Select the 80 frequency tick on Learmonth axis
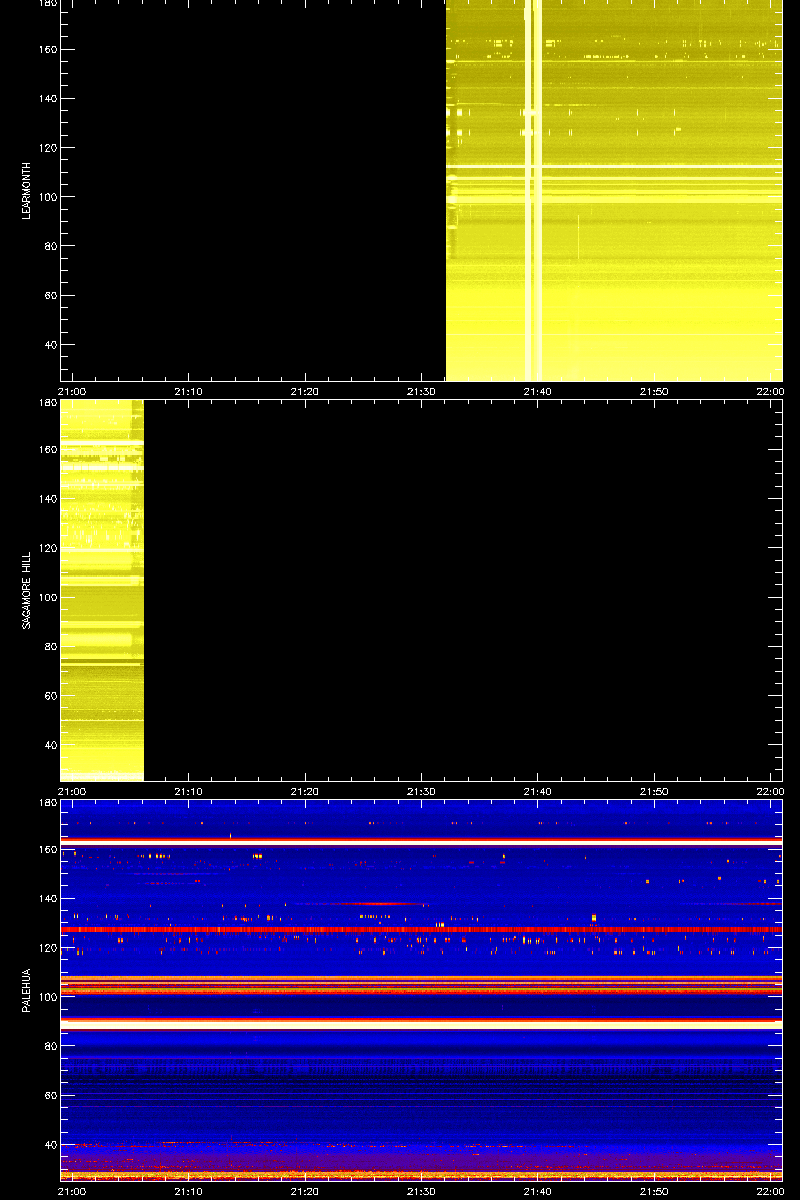 pyautogui.click(x=49, y=247)
